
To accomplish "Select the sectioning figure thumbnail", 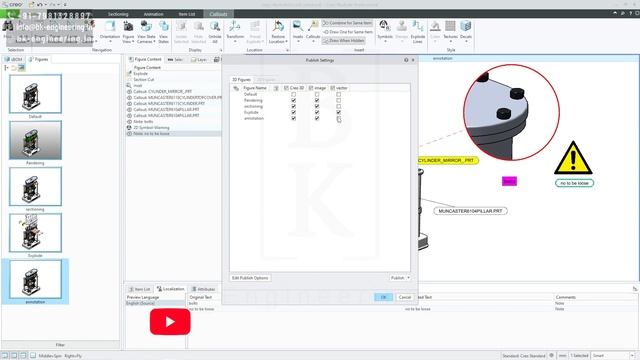I will click(x=35, y=187).
